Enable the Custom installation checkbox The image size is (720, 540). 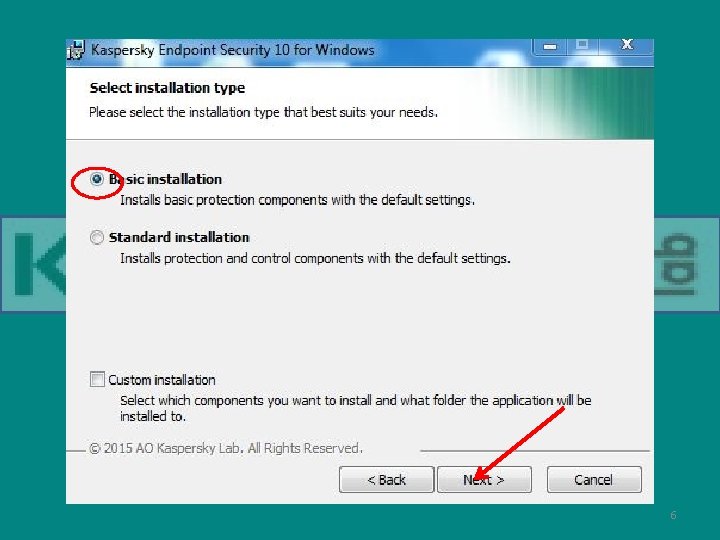pos(97,379)
